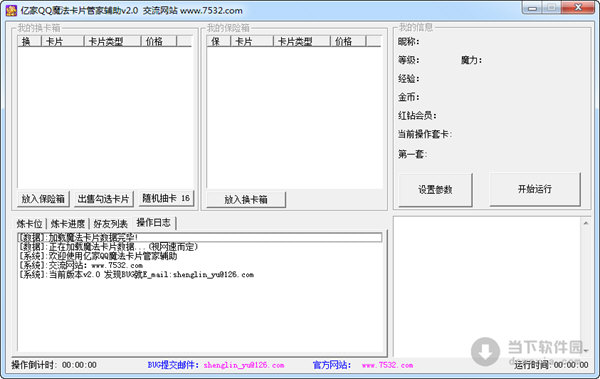
Task: Open 设置参数 settings button
Action: pyautogui.click(x=435, y=190)
